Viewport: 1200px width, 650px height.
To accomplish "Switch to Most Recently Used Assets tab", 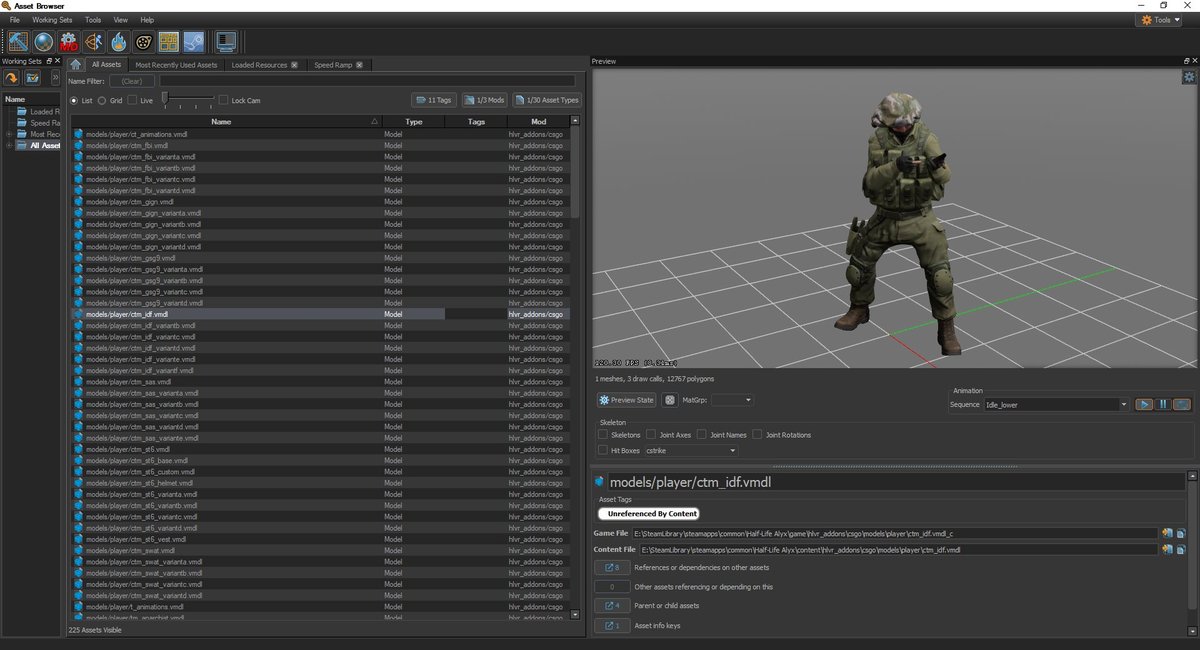I will 176,65.
